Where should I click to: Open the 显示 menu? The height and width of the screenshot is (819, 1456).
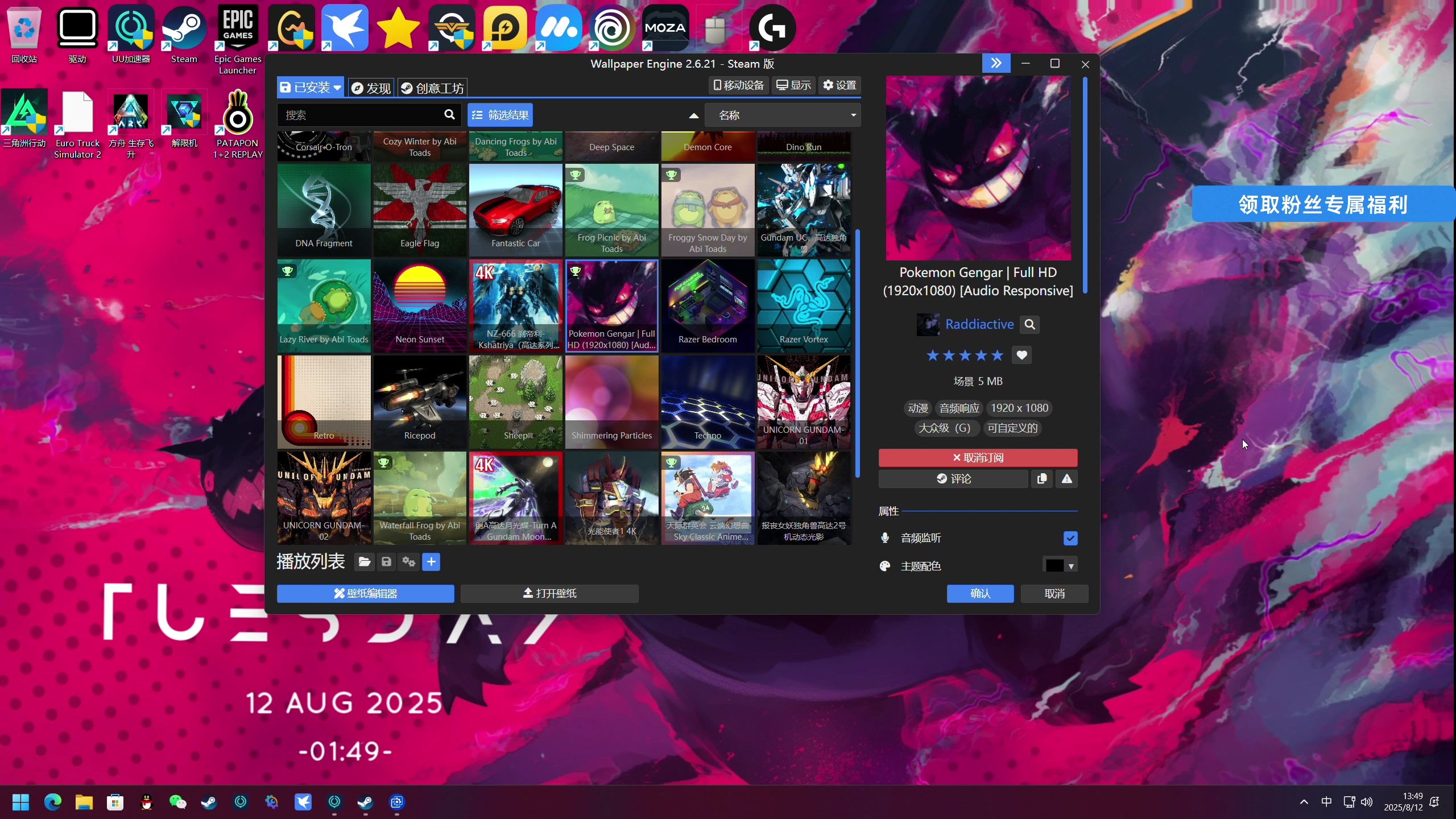pos(793,85)
